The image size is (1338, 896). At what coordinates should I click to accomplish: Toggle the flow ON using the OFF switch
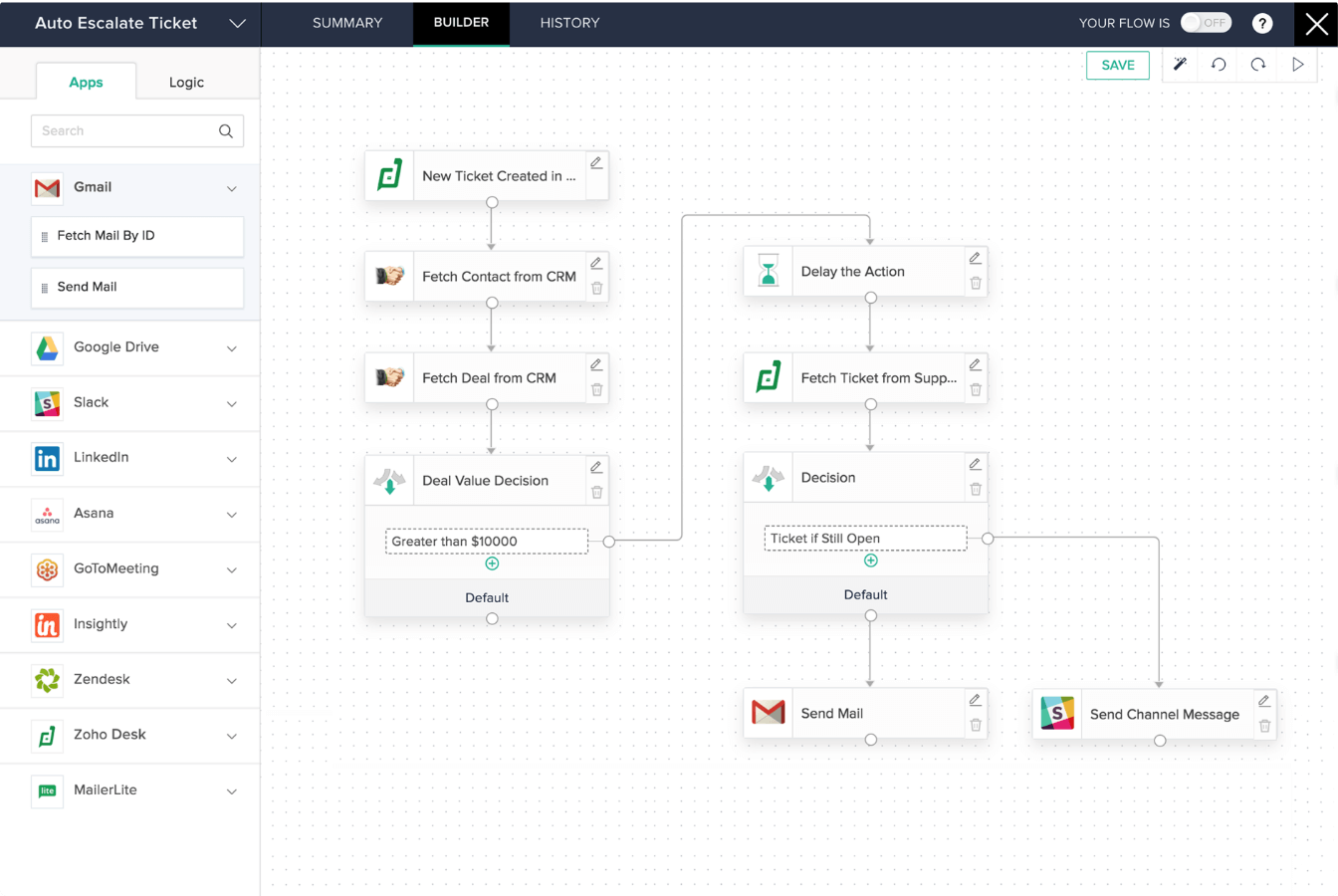pyautogui.click(x=1206, y=22)
